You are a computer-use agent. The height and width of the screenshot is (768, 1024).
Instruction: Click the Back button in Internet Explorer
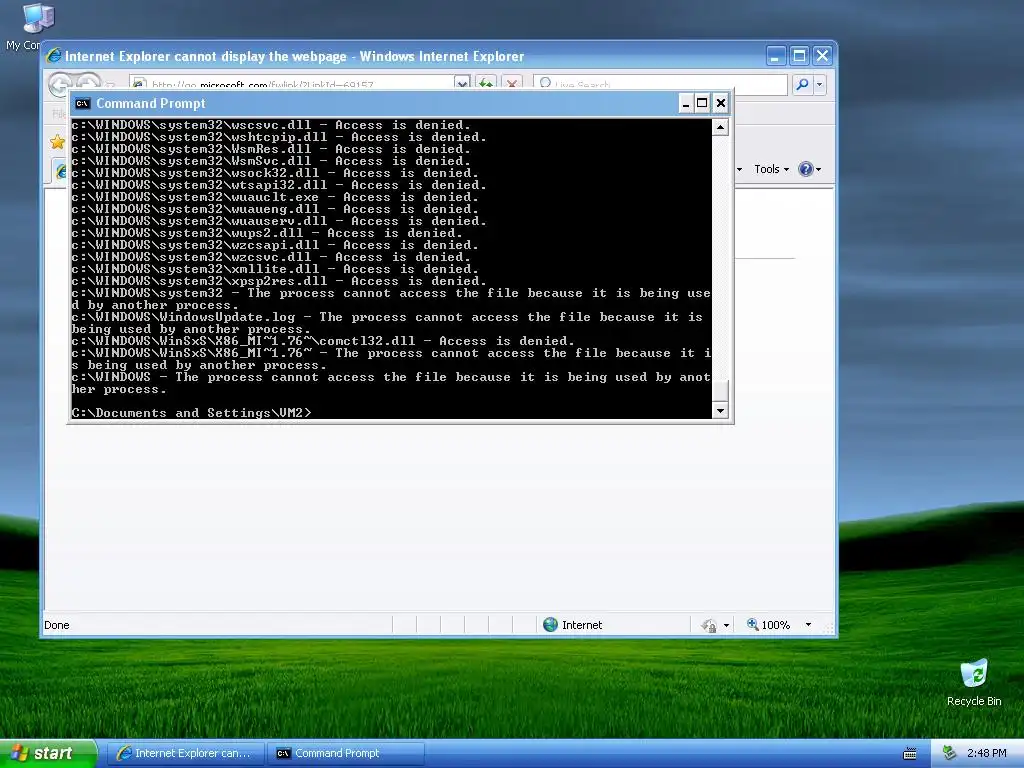(60, 85)
